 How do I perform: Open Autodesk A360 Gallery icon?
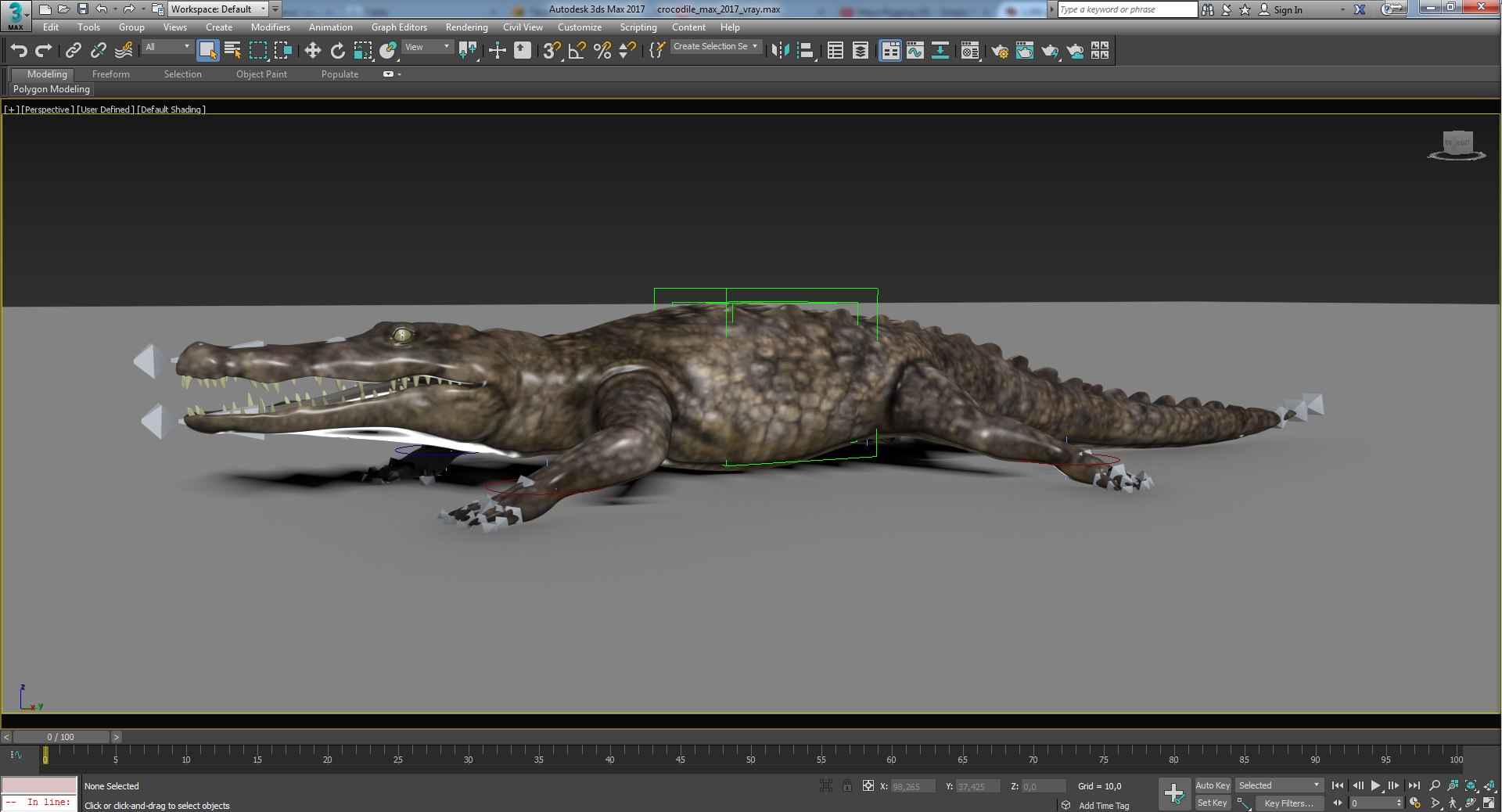pos(1100,51)
